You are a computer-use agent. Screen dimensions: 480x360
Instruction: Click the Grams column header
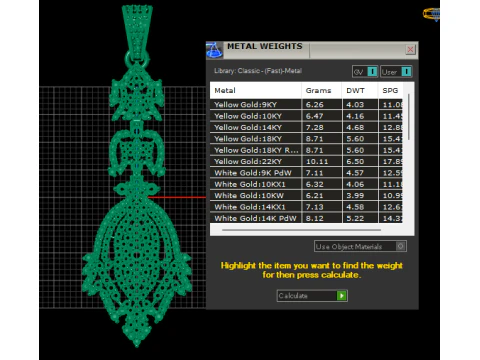(322, 90)
